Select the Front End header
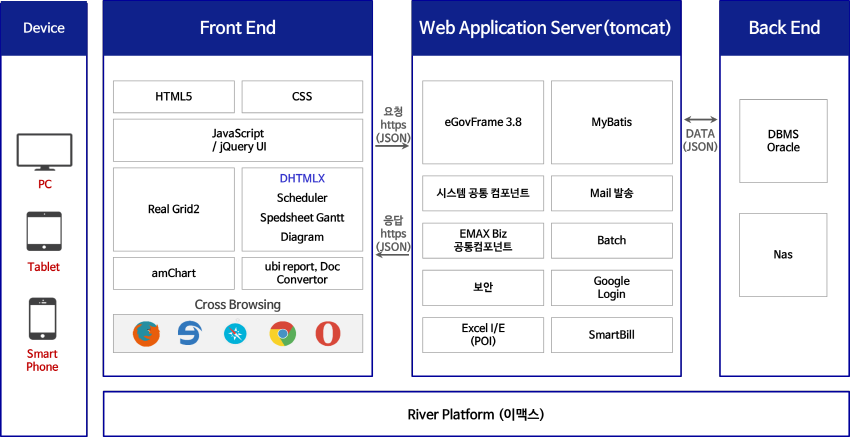Viewport: 850px width, 437px height. 238,28
